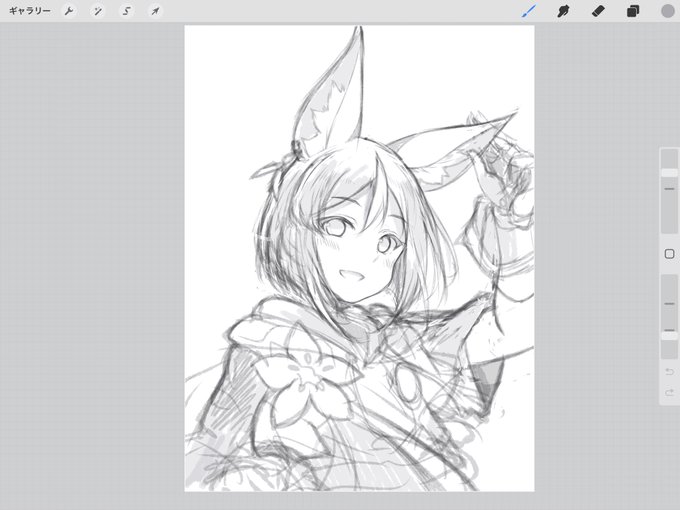Undo the last stroke with the sidebar arrow
This screenshot has height=510, width=680.
[669, 372]
